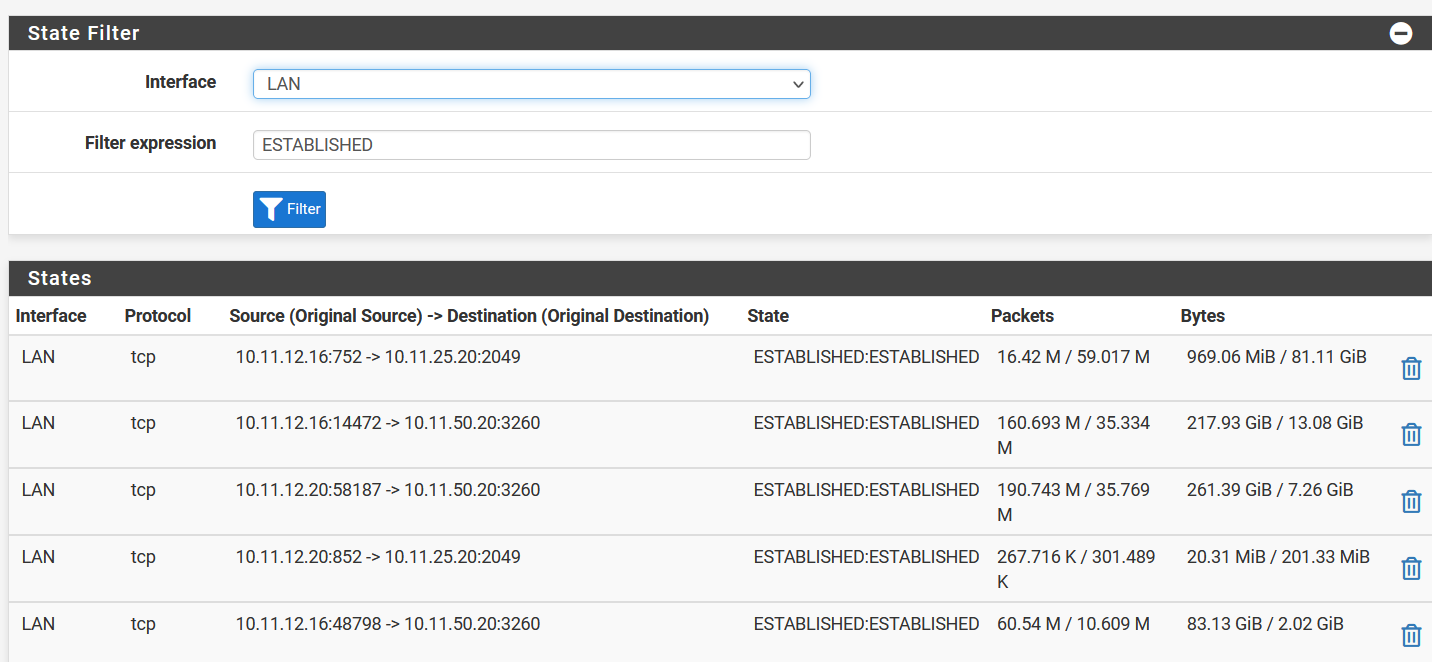This screenshot has height=662, width=1432.
Task: Click the Protocol column header
Action: pyautogui.click(x=157, y=316)
